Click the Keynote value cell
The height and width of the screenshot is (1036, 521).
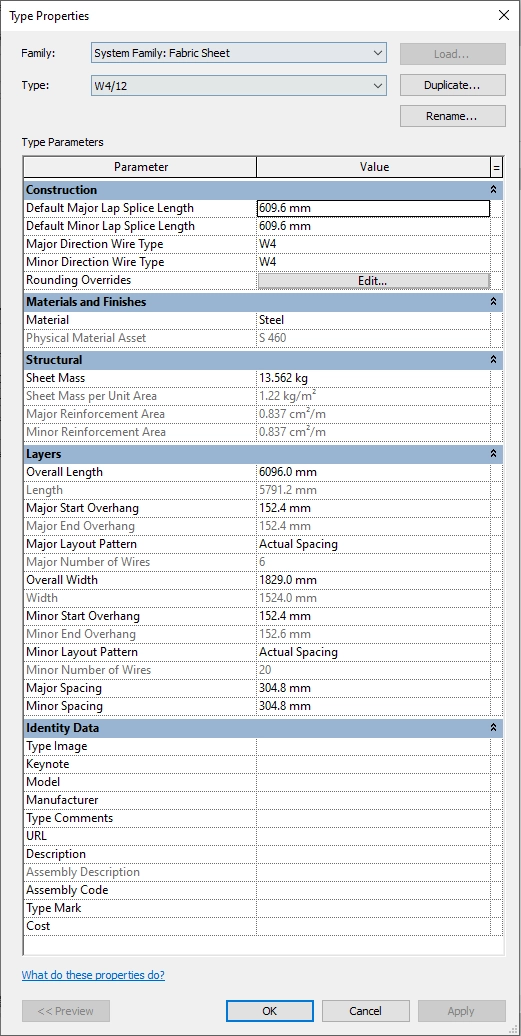[x=373, y=764]
